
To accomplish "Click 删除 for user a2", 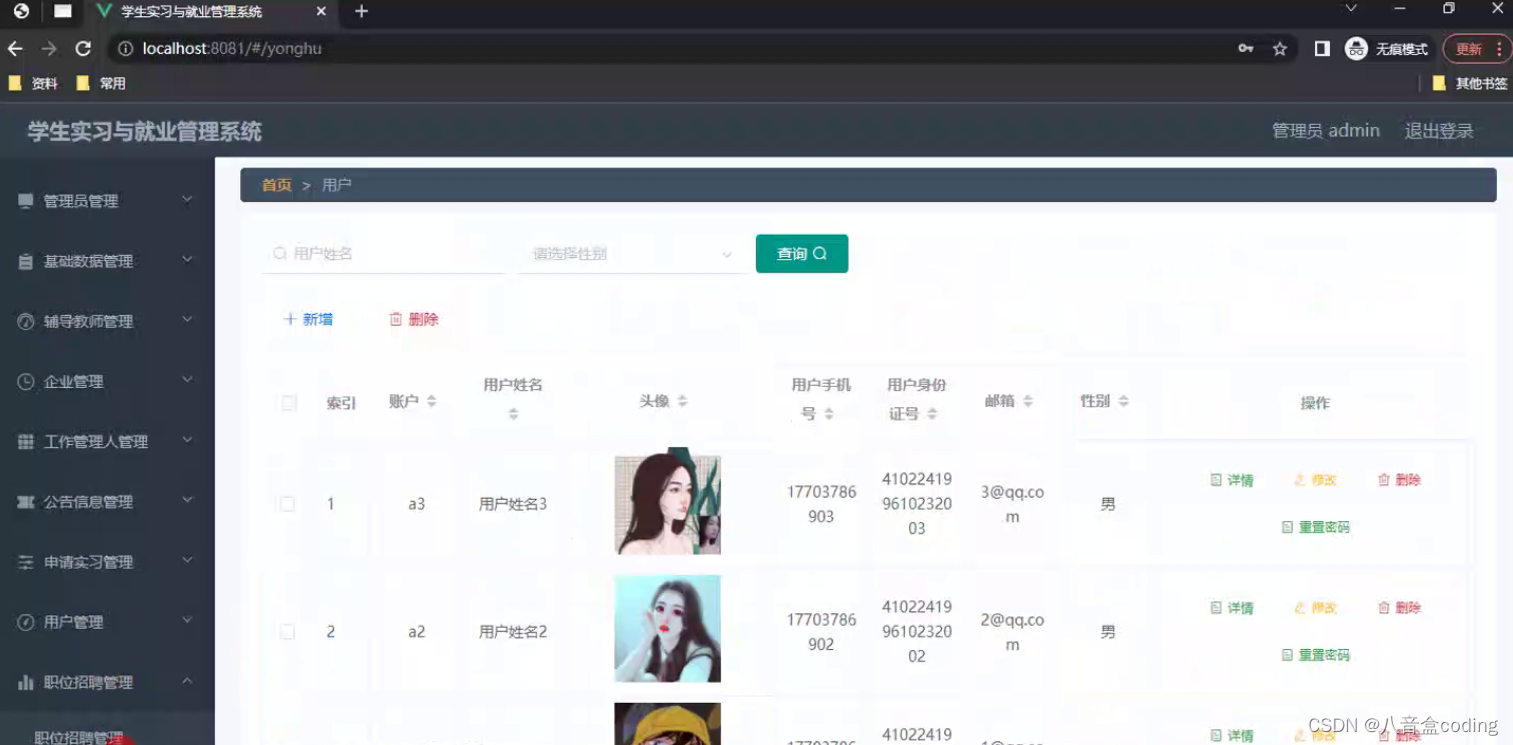I will (x=1399, y=608).
